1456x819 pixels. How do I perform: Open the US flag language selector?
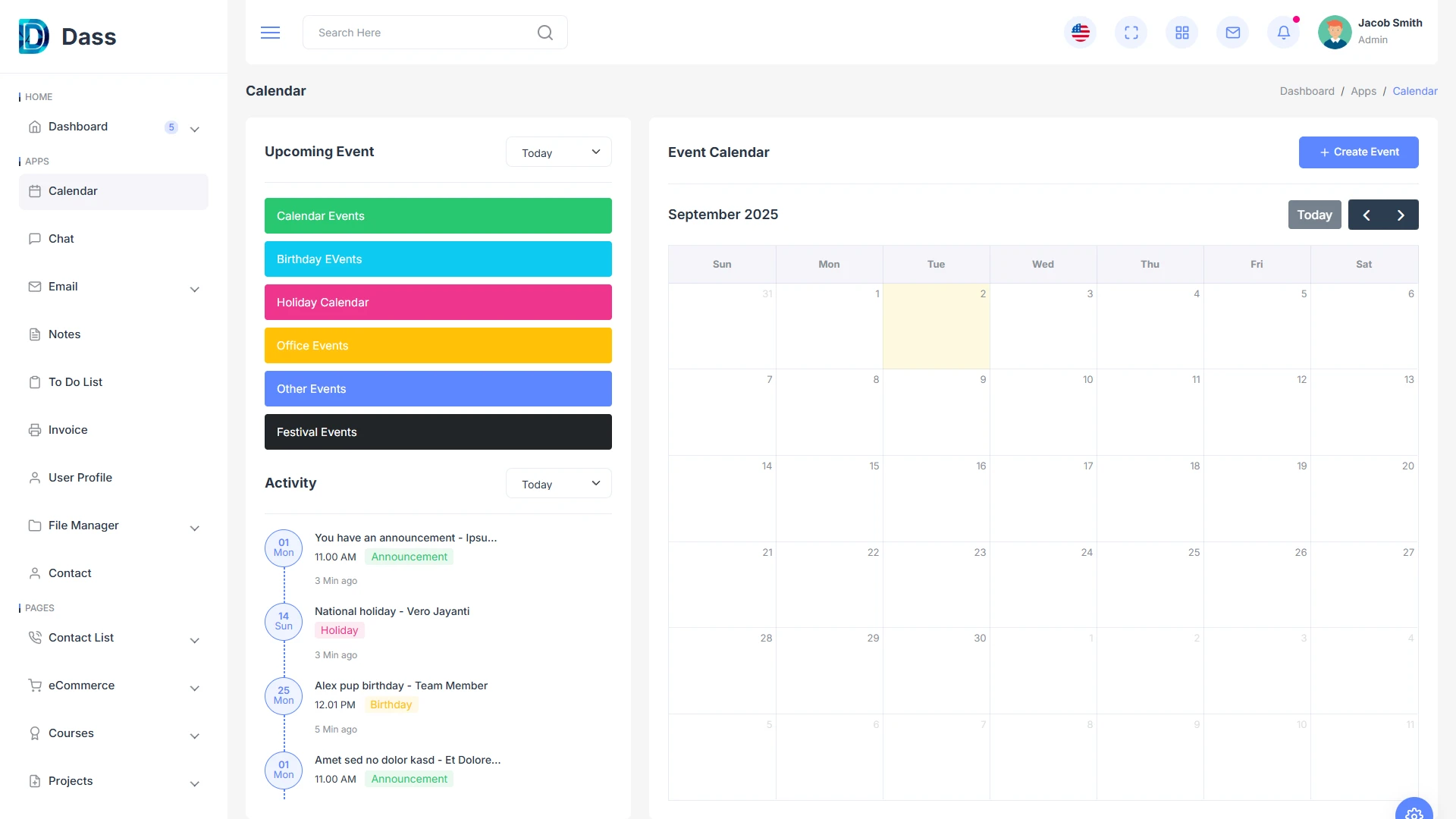coord(1081,33)
